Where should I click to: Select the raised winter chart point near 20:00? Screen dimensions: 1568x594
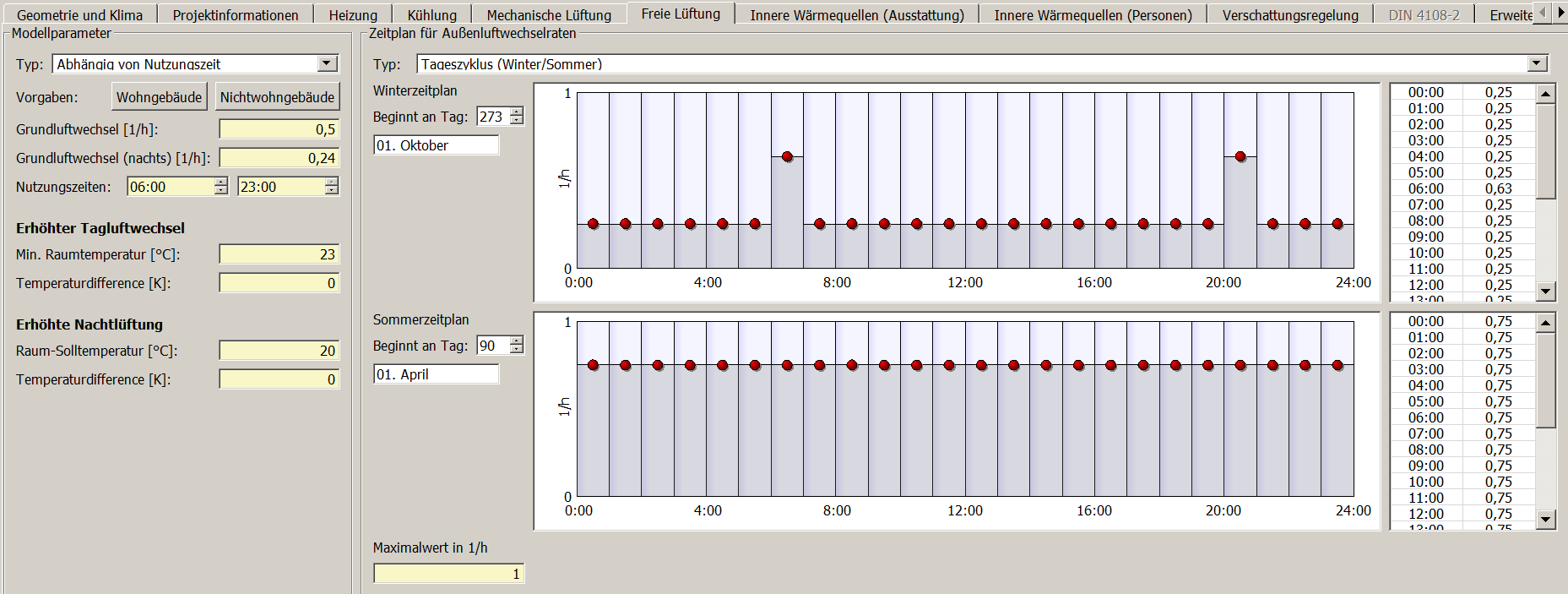click(x=1240, y=156)
